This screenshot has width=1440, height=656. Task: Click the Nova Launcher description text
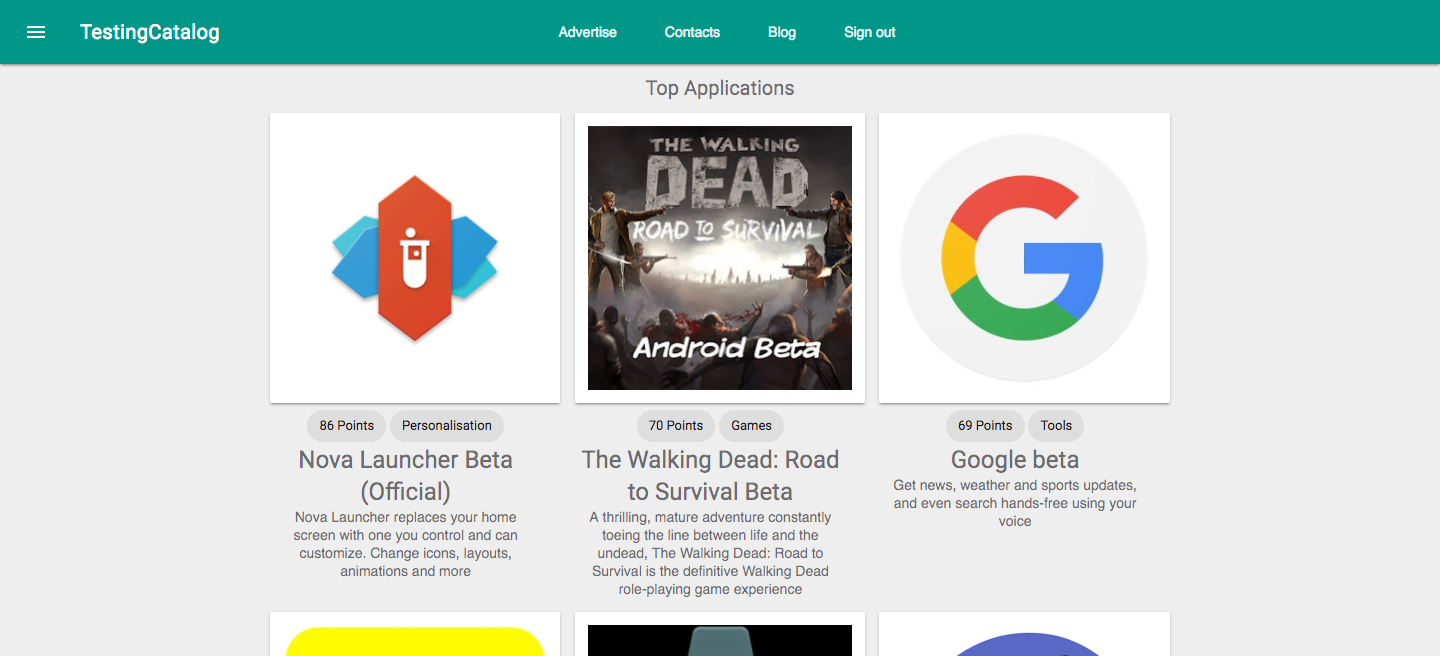pyautogui.click(x=406, y=544)
